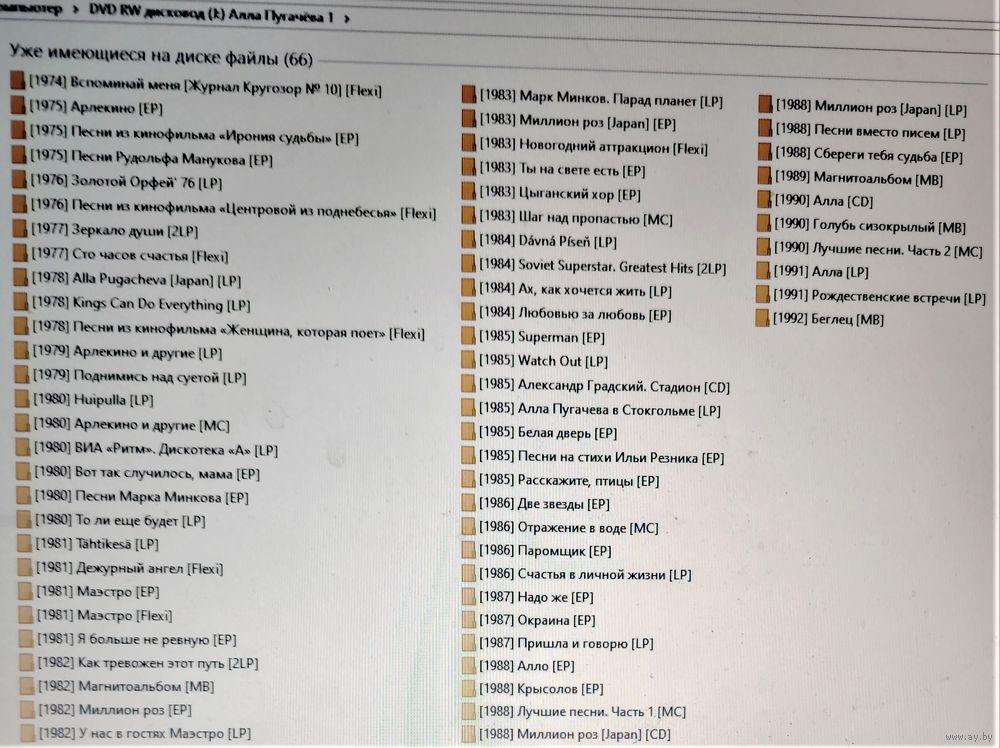Click folder icon of [1978] Alla Pugacheva [Japan]
The height and width of the screenshot is (748, 1000).
(x=20, y=277)
